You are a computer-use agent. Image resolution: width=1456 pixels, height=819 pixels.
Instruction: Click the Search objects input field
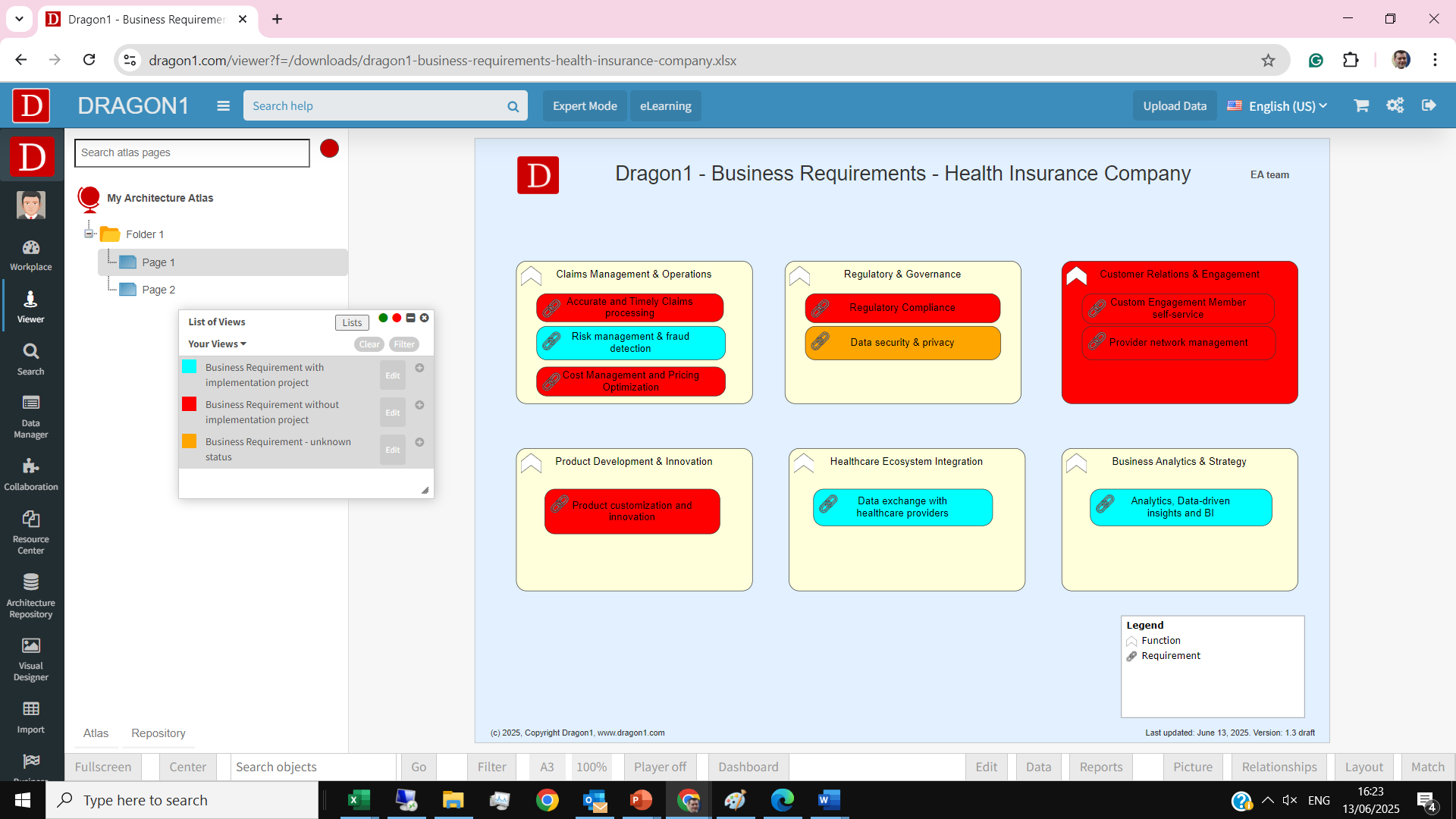(313, 767)
